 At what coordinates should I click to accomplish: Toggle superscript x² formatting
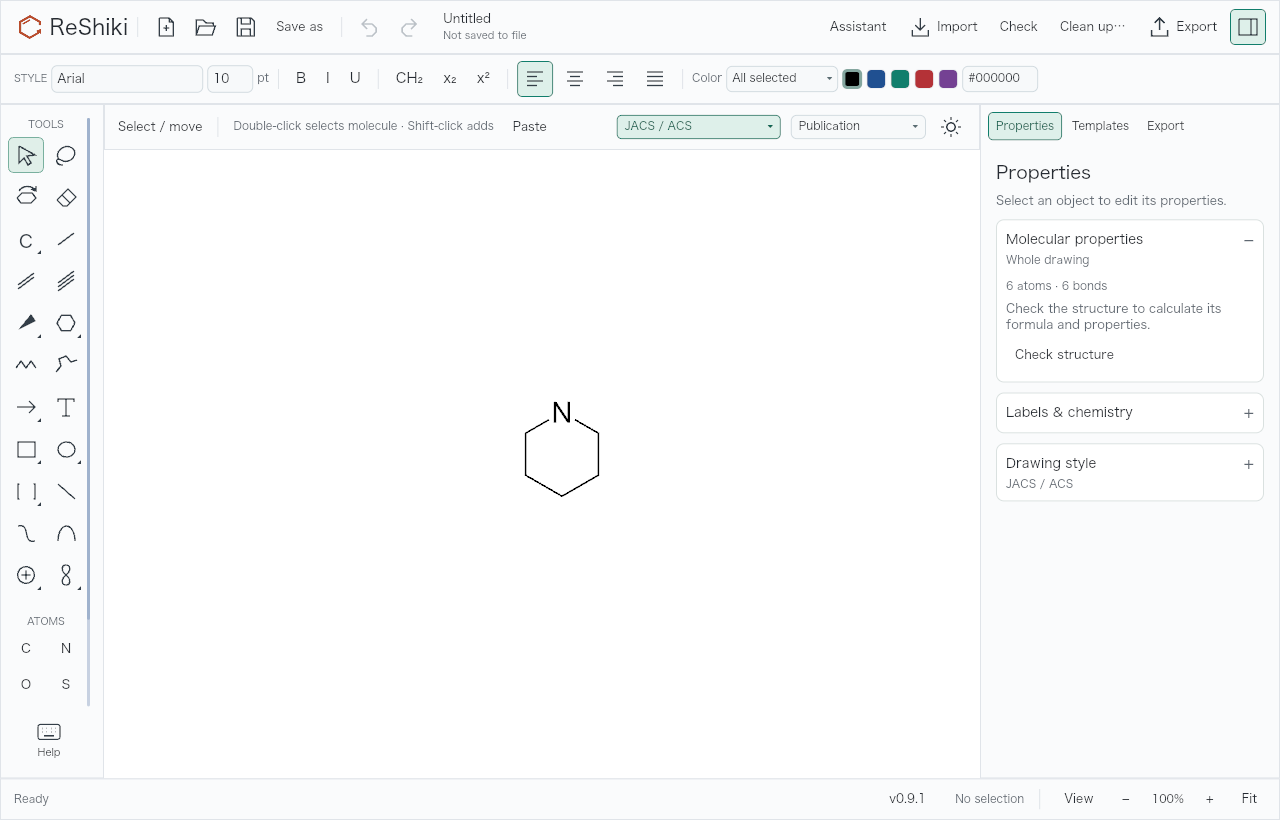[x=483, y=78]
